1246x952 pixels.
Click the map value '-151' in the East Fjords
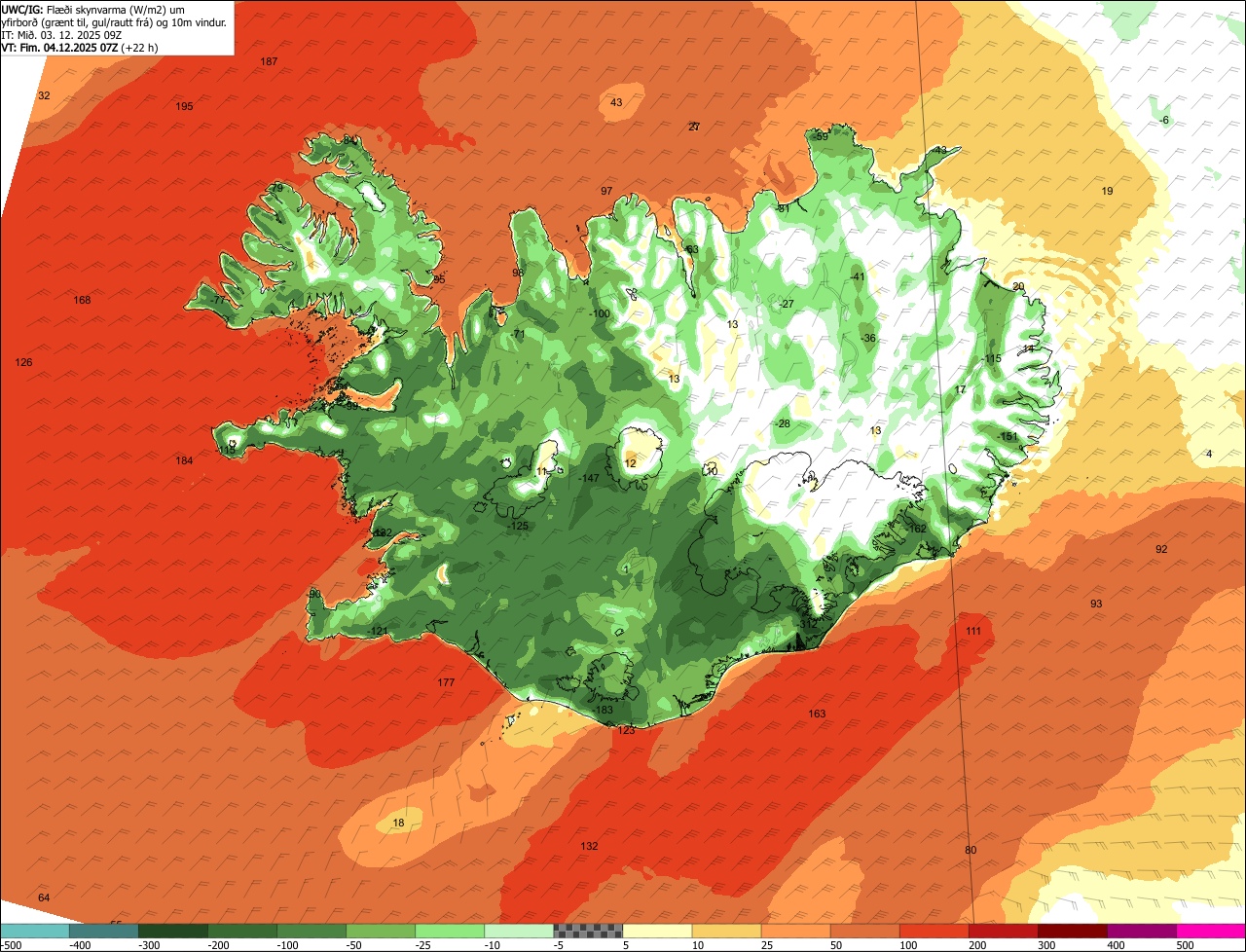click(x=1008, y=436)
